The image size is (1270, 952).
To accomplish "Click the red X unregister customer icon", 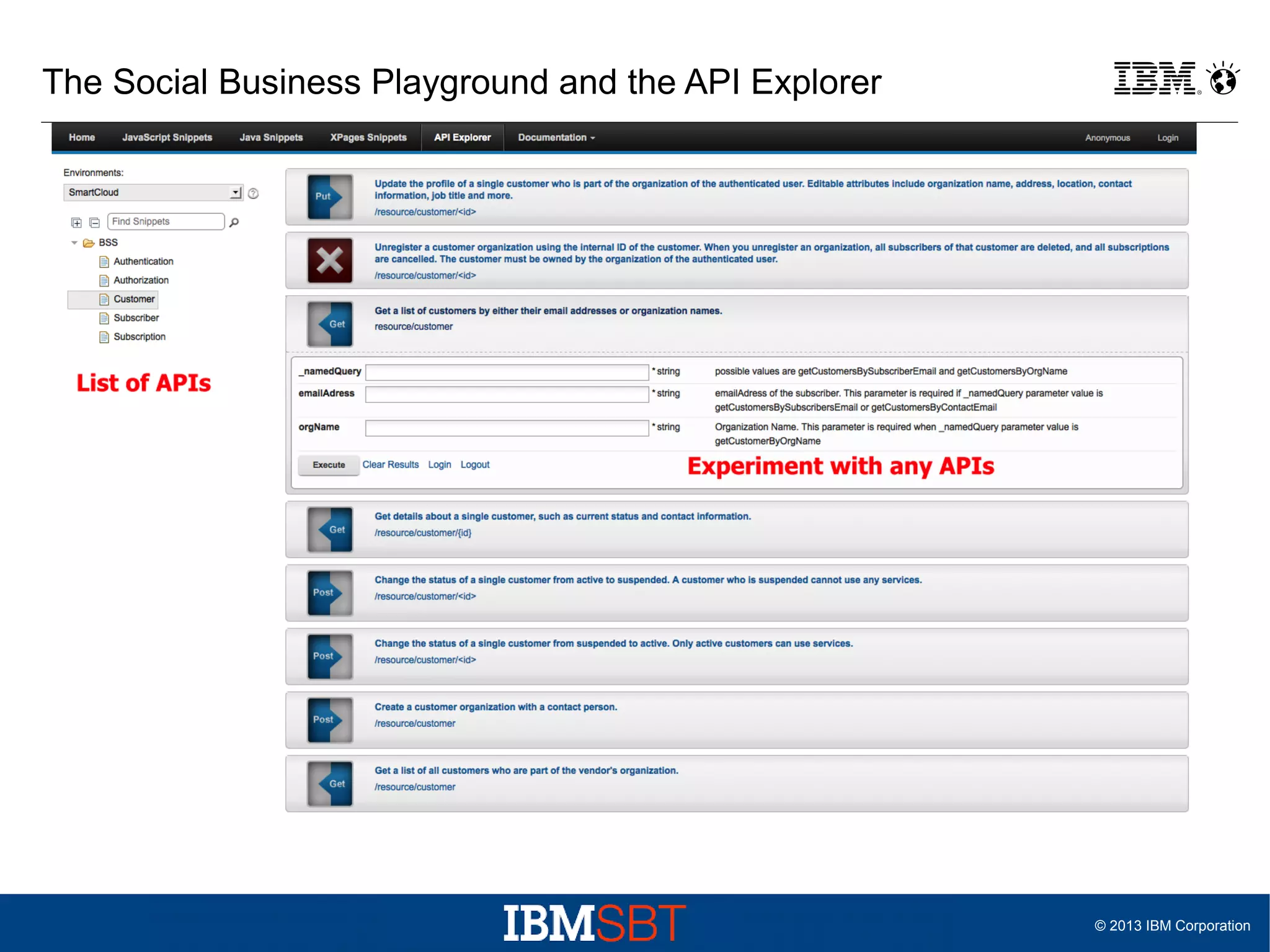I will point(330,260).
